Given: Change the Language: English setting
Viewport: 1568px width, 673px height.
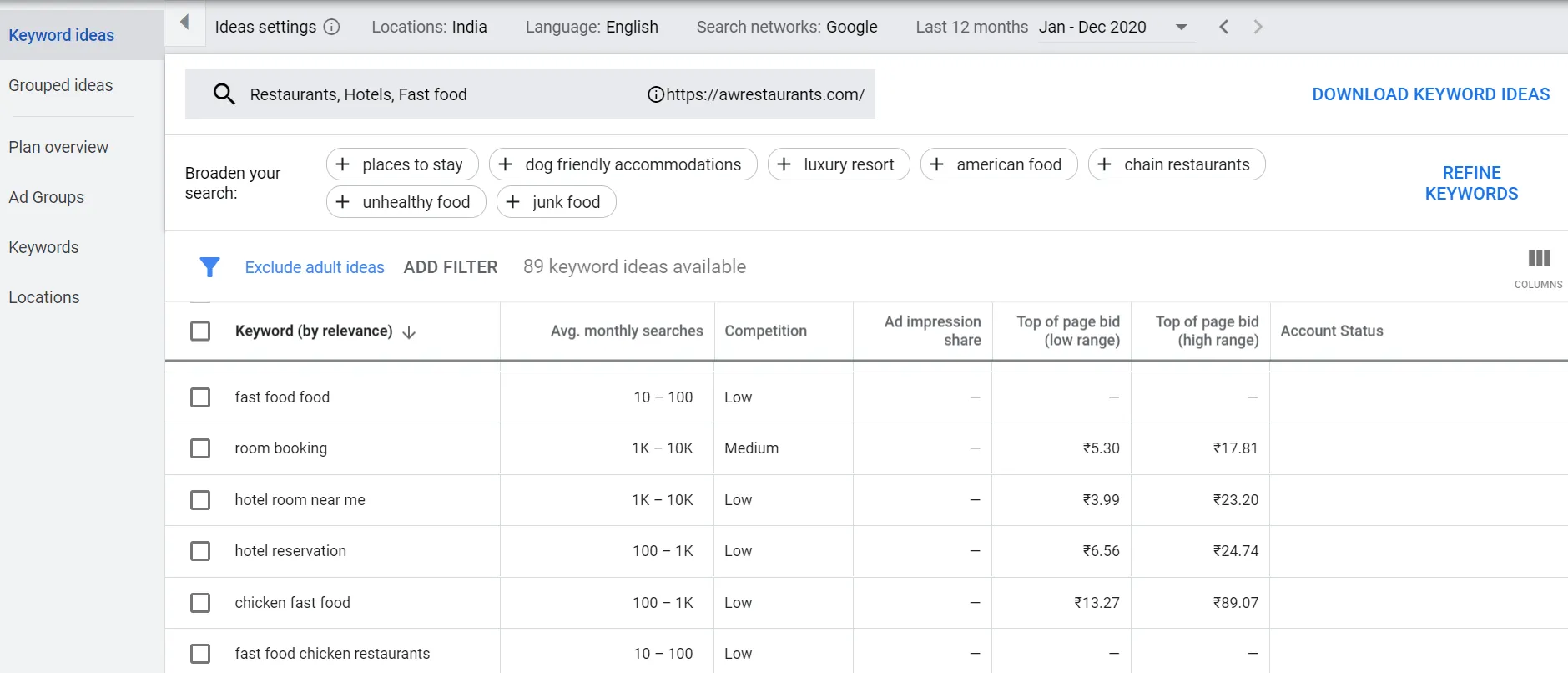Looking at the screenshot, I should coord(592,27).
